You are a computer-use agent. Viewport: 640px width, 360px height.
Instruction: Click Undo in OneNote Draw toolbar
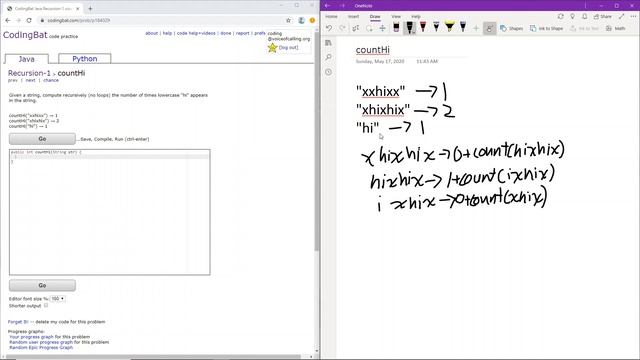click(x=329, y=28)
